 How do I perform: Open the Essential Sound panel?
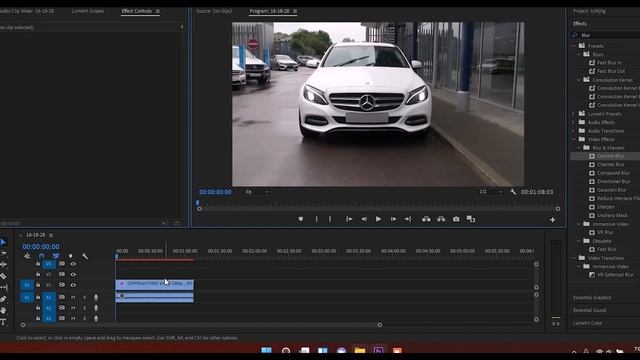pyautogui.click(x=589, y=310)
